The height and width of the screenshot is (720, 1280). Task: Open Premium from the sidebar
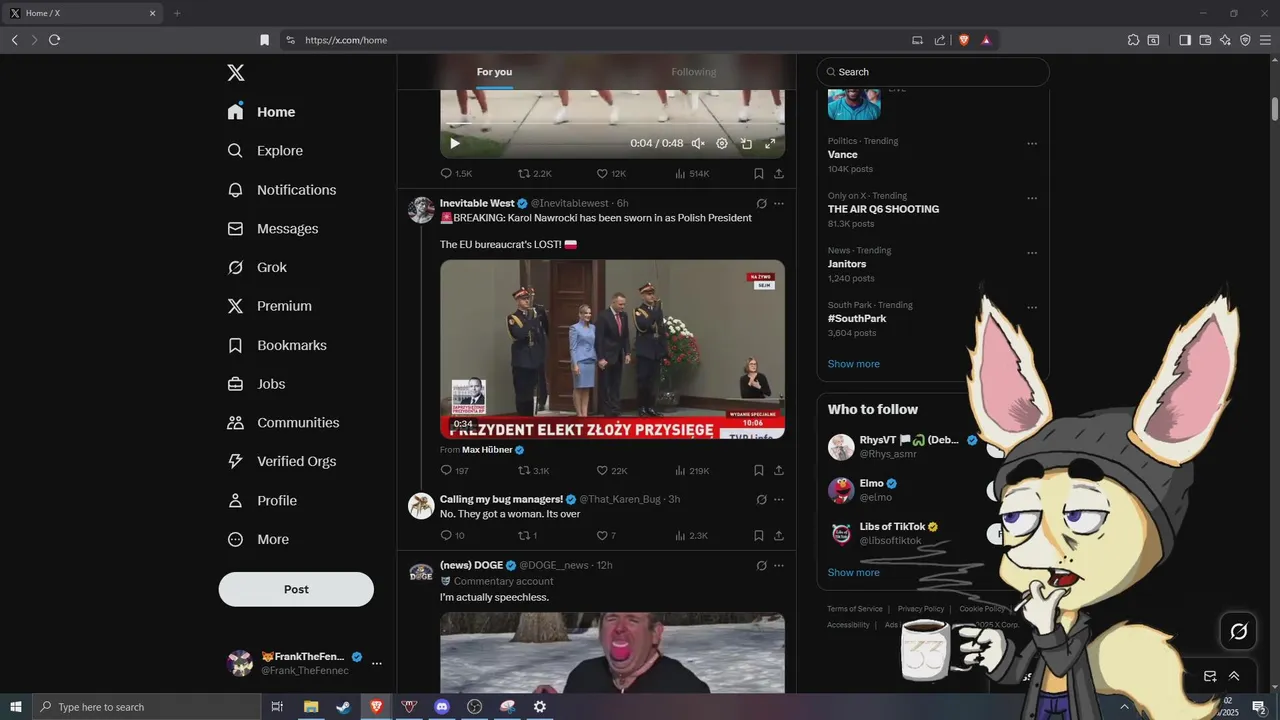pyautogui.click(x=270, y=306)
